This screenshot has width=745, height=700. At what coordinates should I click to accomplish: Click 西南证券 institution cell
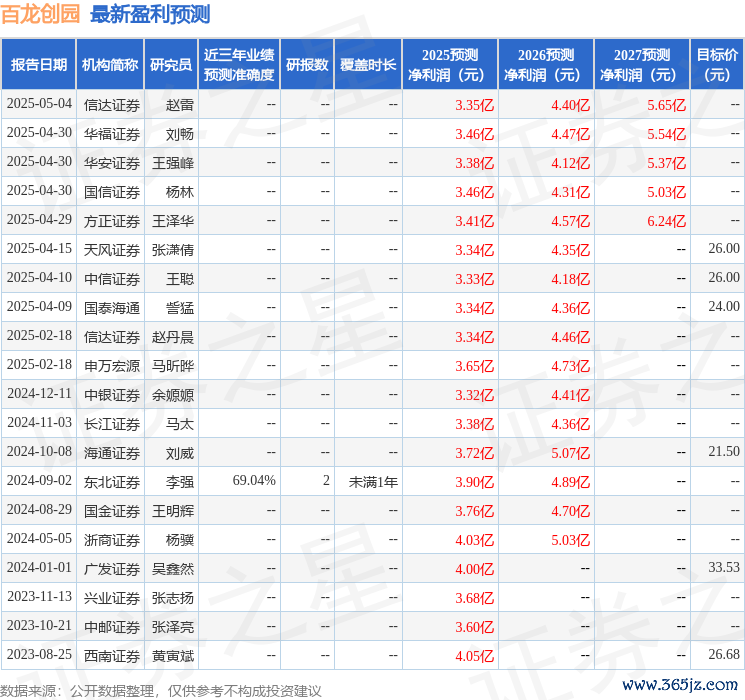click(112, 656)
